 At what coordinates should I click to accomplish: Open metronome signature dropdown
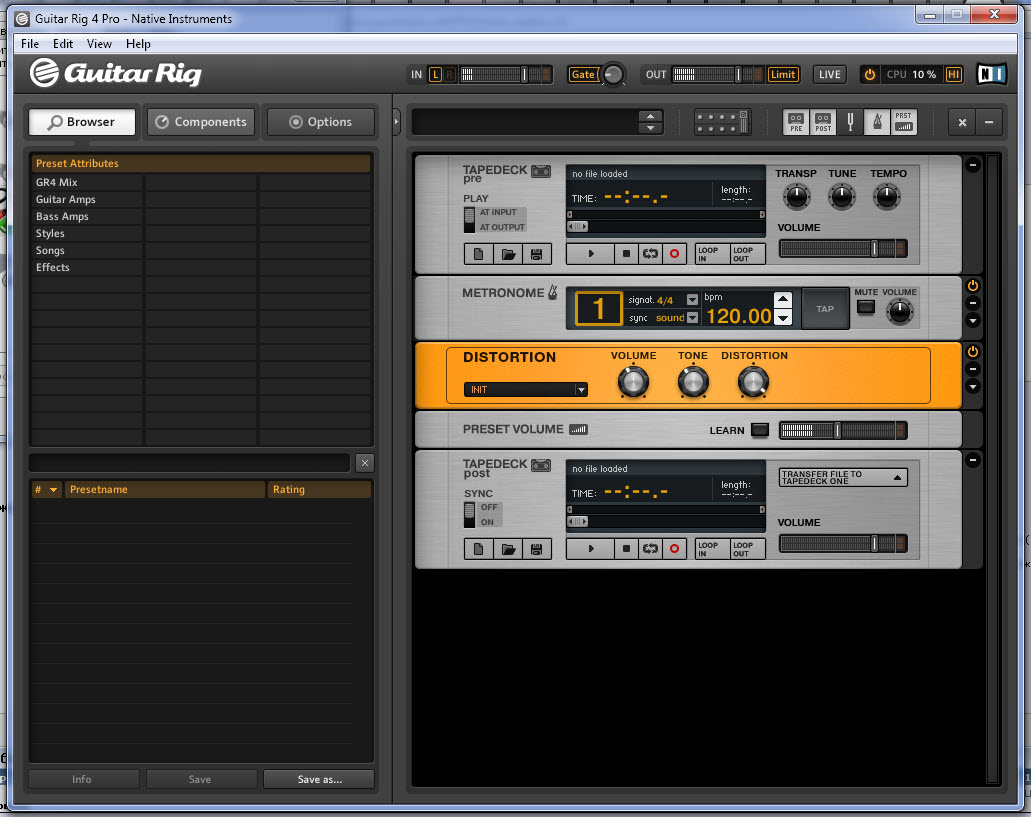tap(692, 300)
